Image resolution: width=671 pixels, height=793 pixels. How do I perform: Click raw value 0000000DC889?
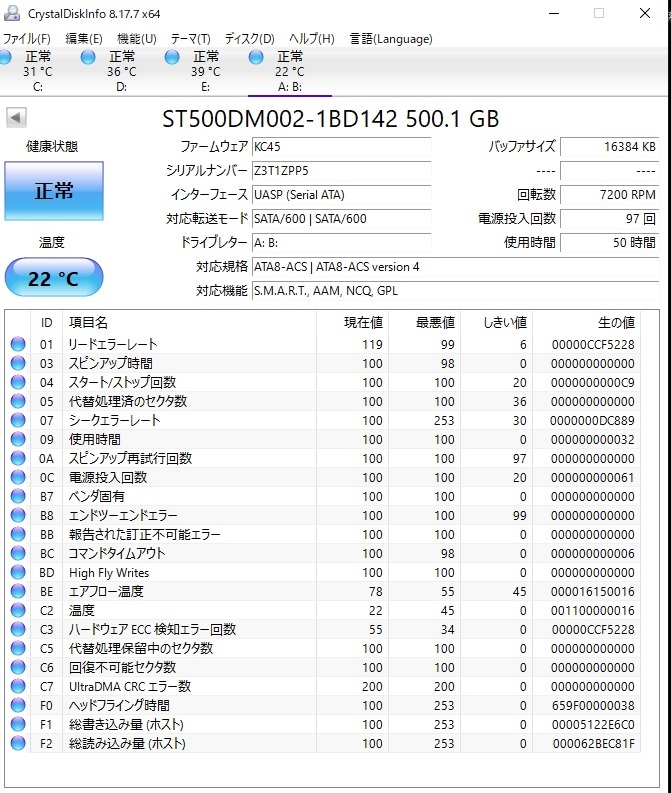tap(592, 420)
